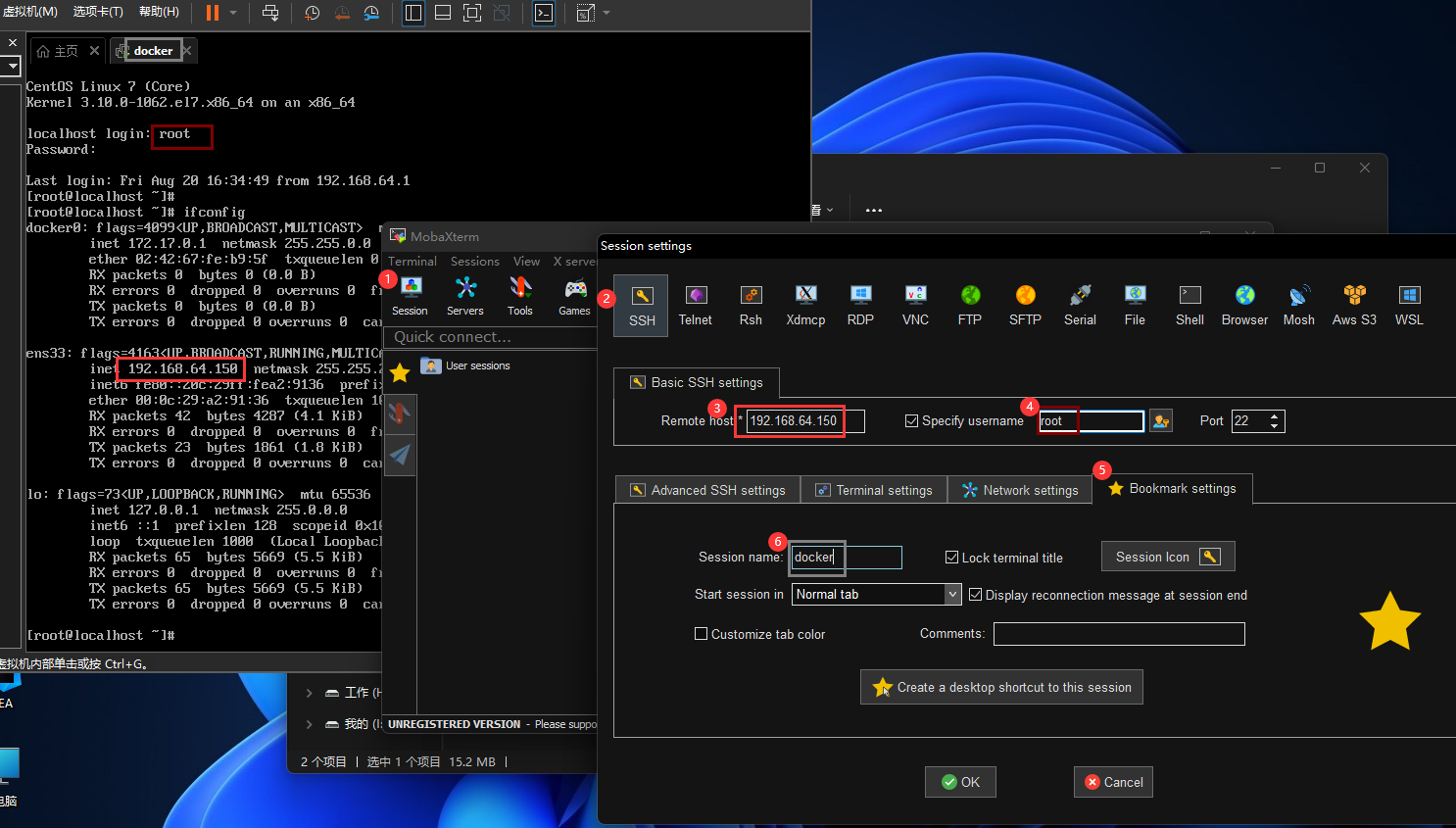Open Session from MobaXterm toolbar
Viewport: 1456px width, 828px height.
tap(410, 296)
